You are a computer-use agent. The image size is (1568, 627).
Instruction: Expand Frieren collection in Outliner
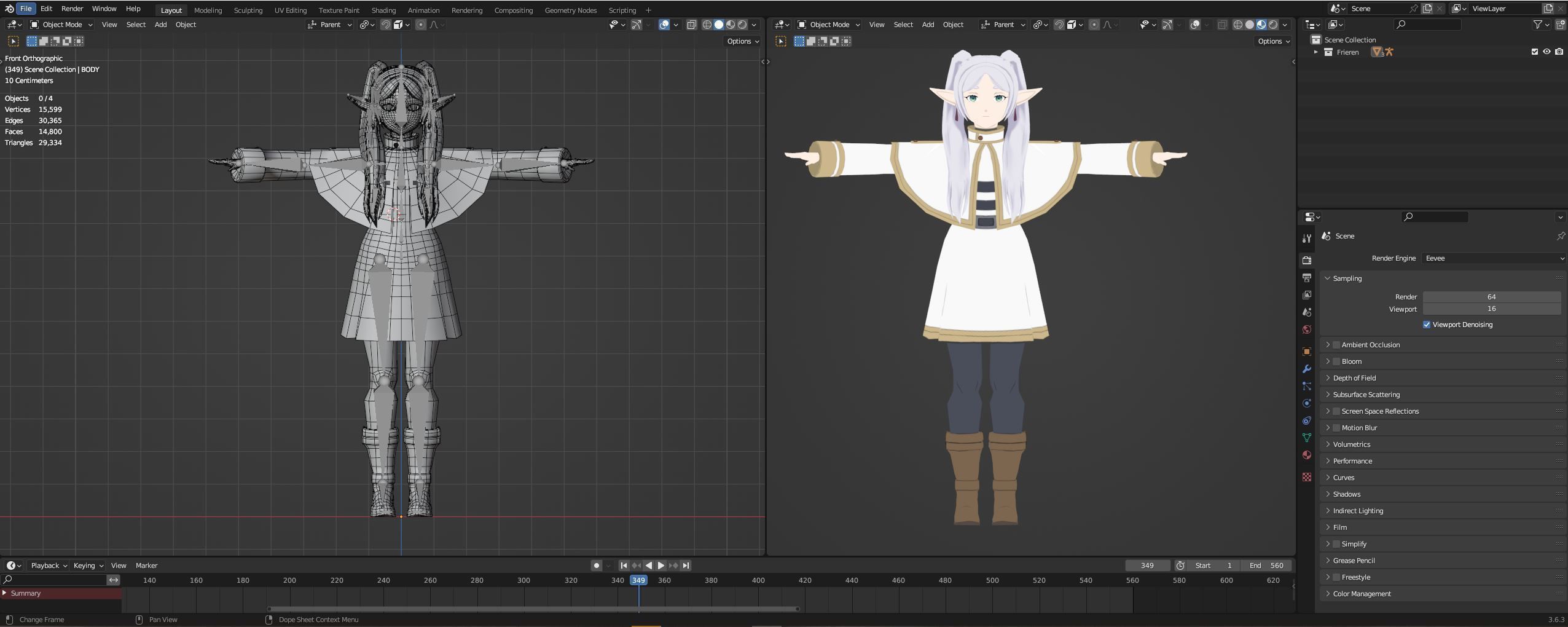tap(1315, 52)
